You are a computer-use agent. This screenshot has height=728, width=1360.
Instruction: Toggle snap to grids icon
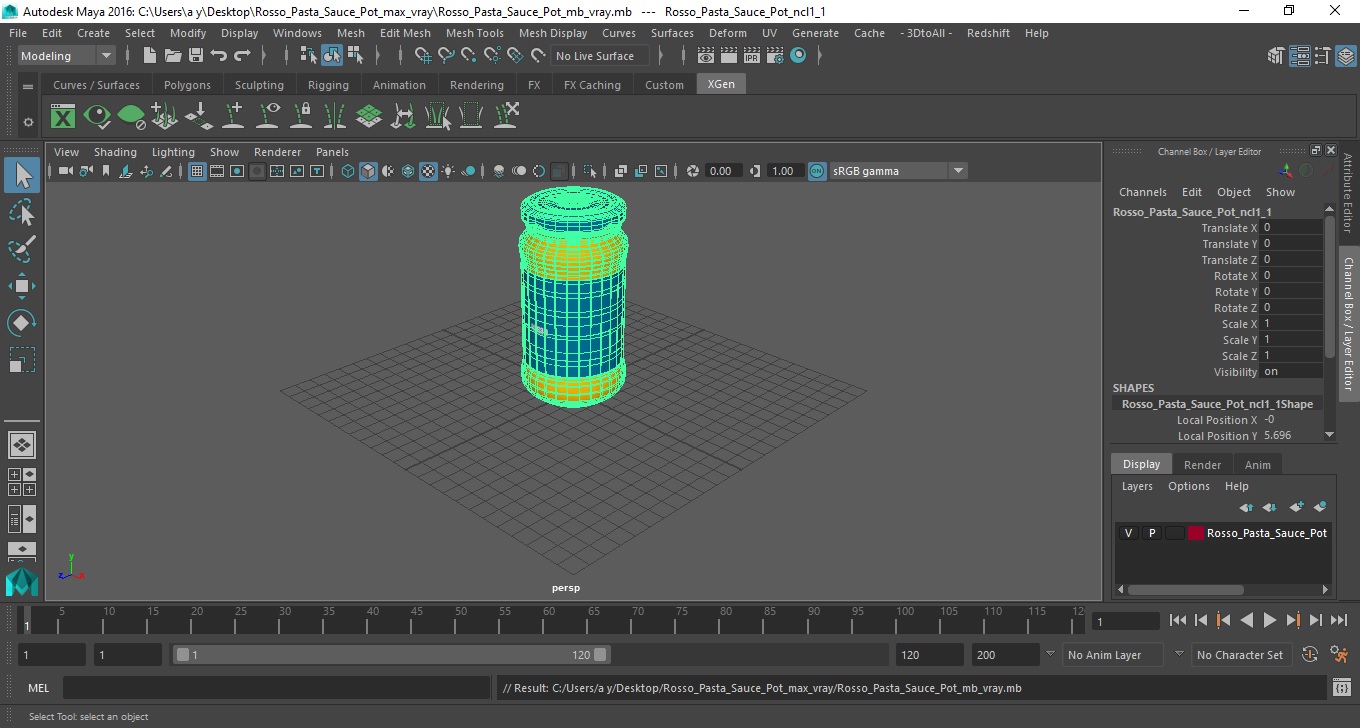[422, 56]
